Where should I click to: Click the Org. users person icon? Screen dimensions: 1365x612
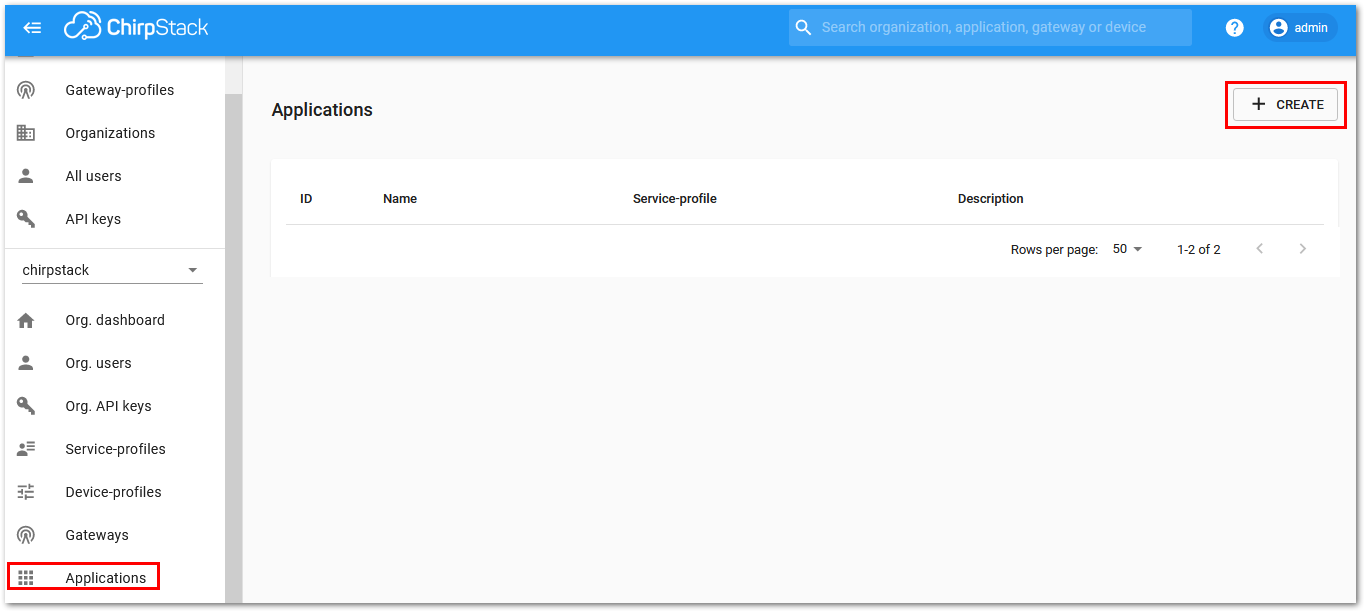coord(26,363)
